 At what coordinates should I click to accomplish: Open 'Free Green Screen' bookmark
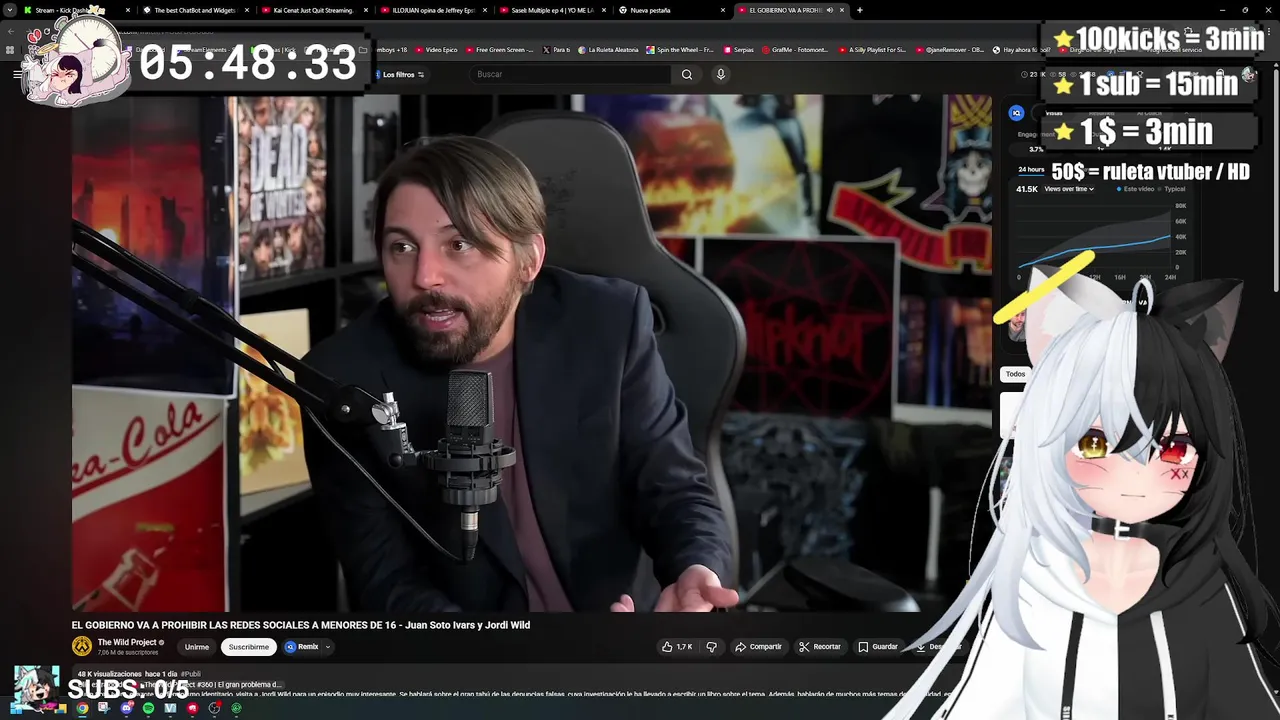(500, 49)
